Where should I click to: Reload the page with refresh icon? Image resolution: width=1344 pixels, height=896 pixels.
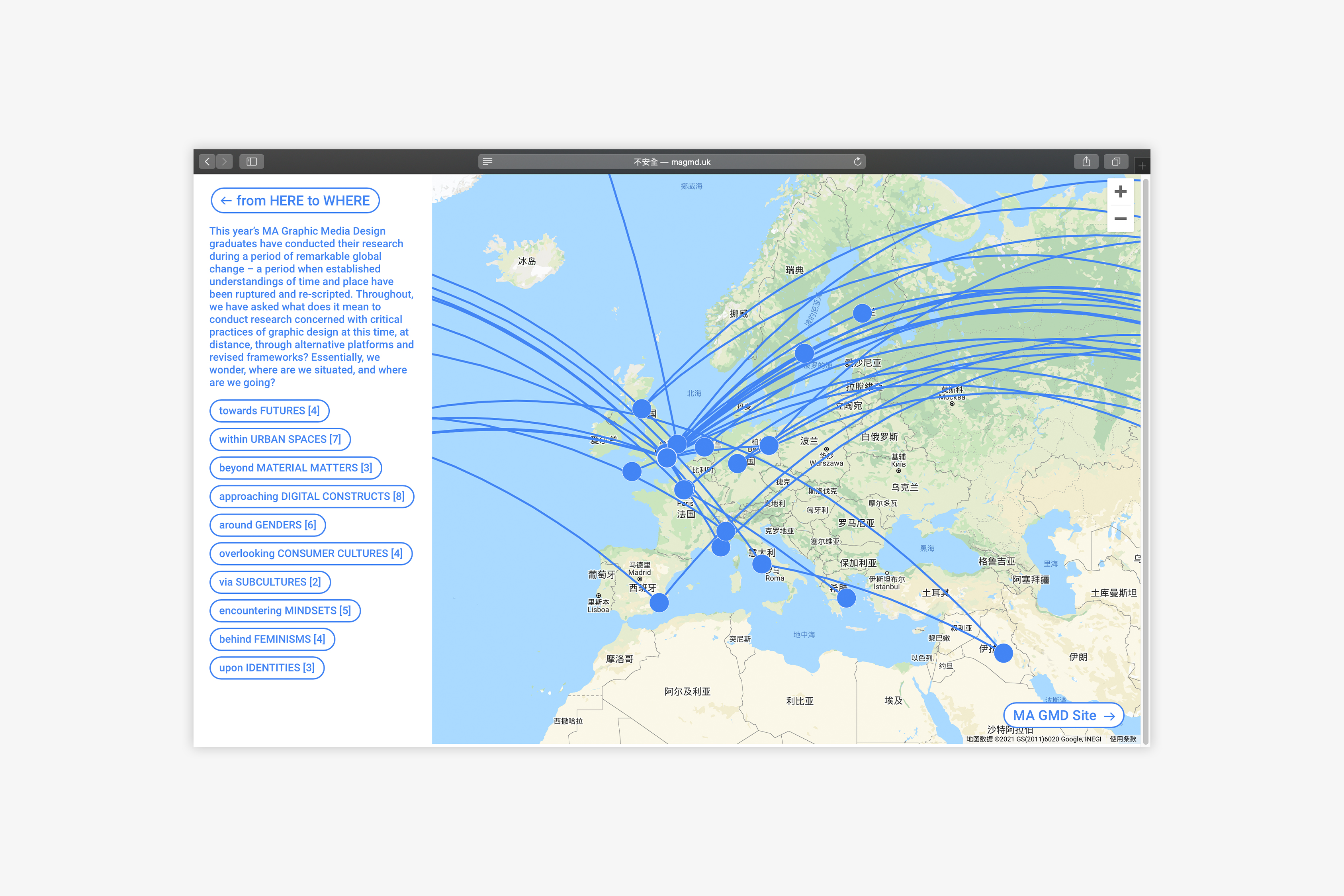[857, 162]
